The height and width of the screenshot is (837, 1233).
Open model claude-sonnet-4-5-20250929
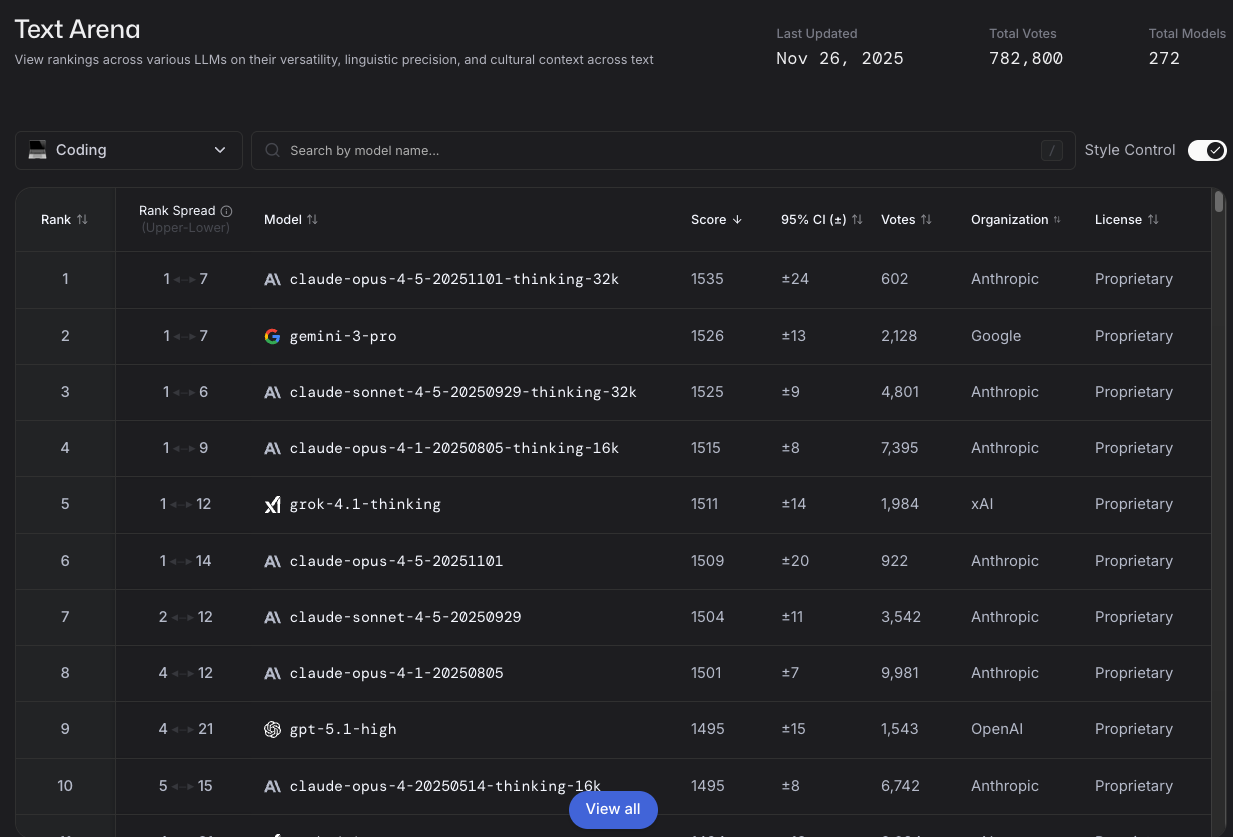tap(405, 617)
